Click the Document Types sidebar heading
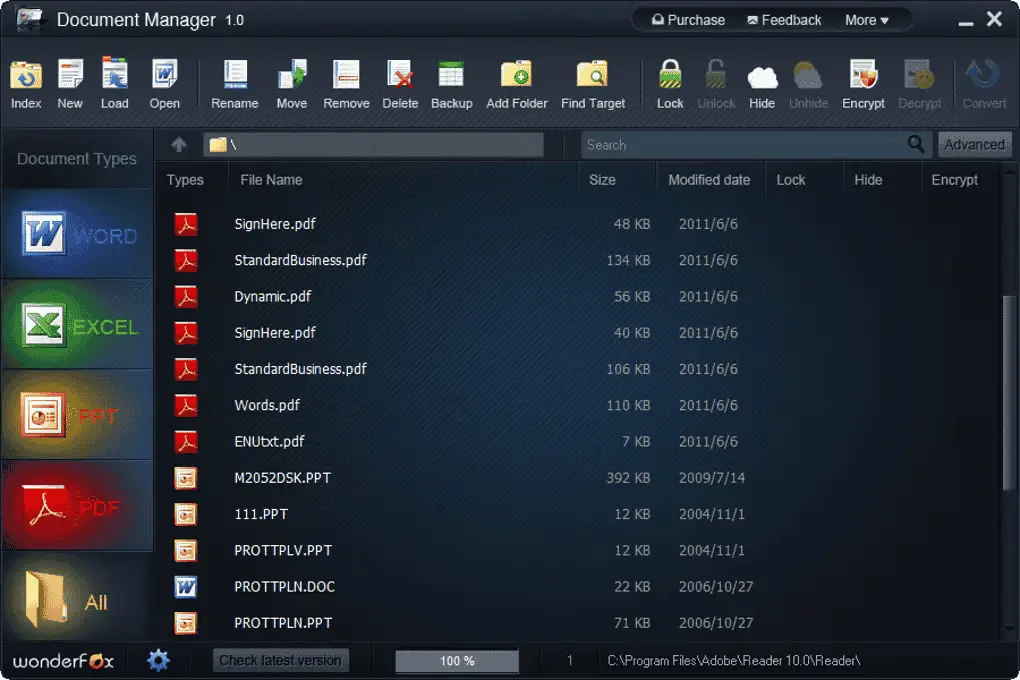The image size is (1020, 680). 77,159
